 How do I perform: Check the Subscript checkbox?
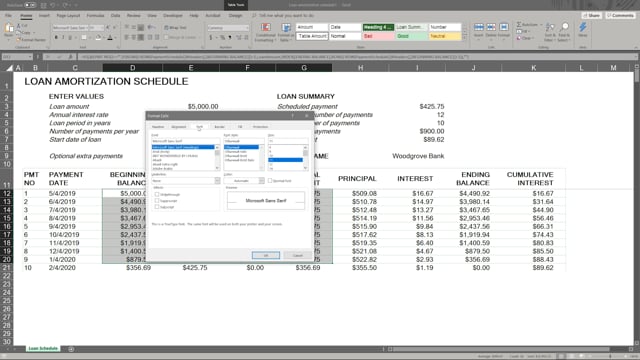coord(157,207)
